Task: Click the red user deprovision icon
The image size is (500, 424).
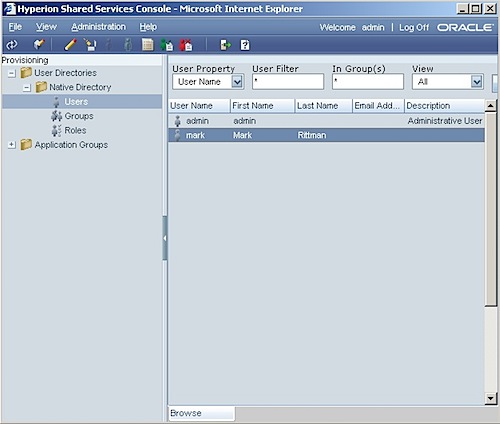Action: [186, 45]
